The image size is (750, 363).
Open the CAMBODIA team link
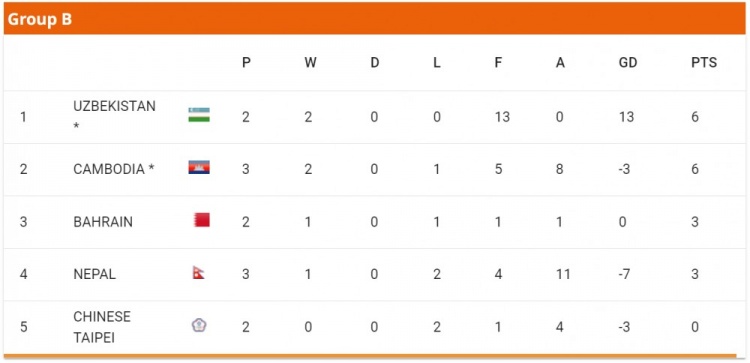[114, 169]
